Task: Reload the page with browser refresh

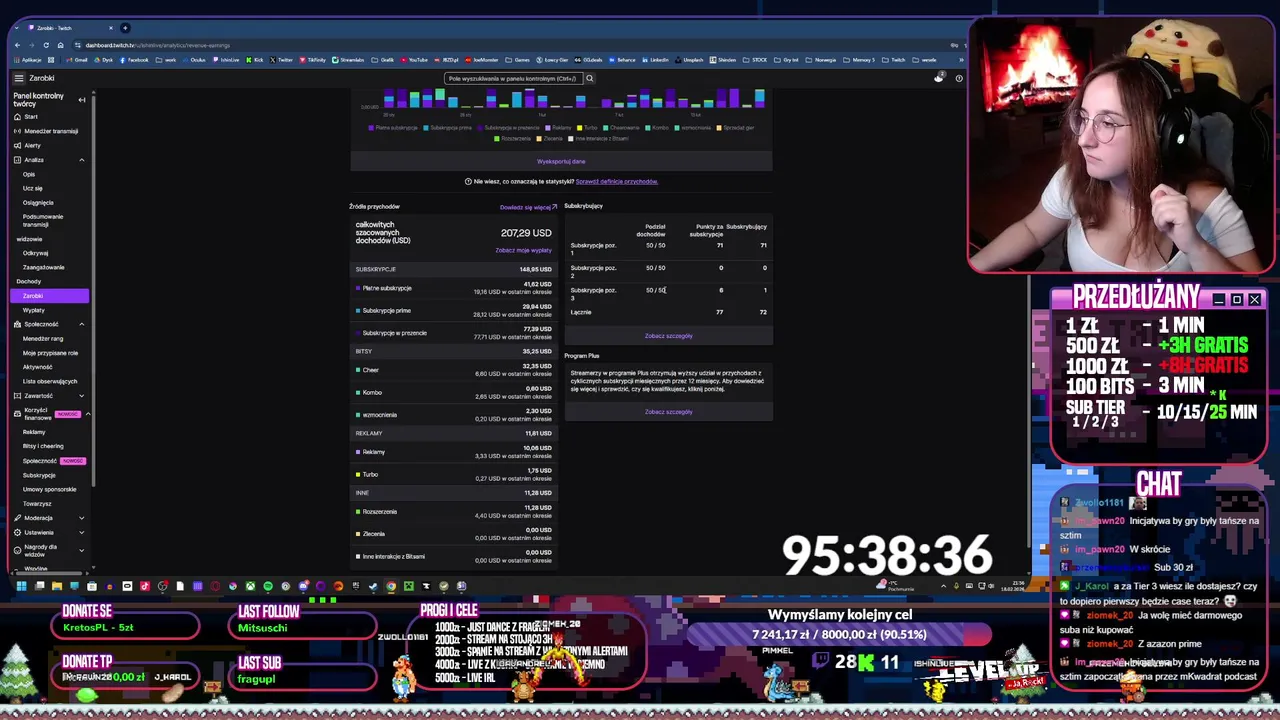Action: point(48,45)
